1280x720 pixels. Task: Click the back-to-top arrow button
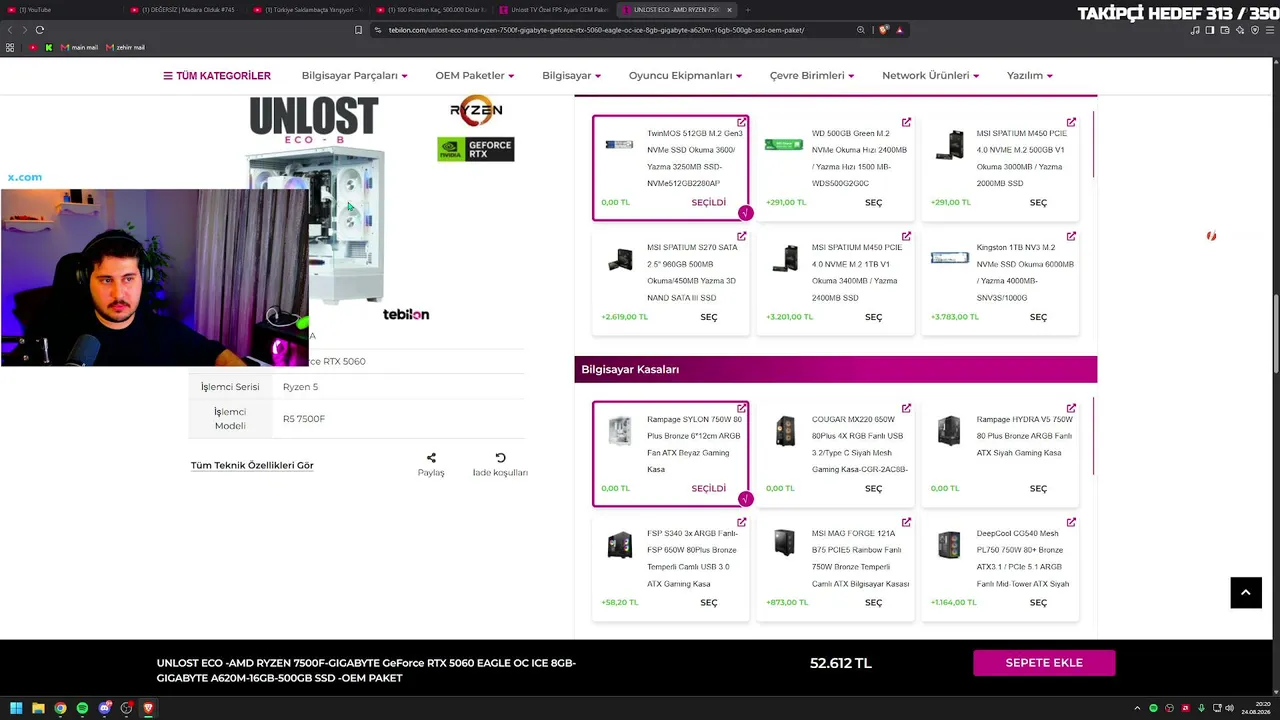(x=1245, y=592)
